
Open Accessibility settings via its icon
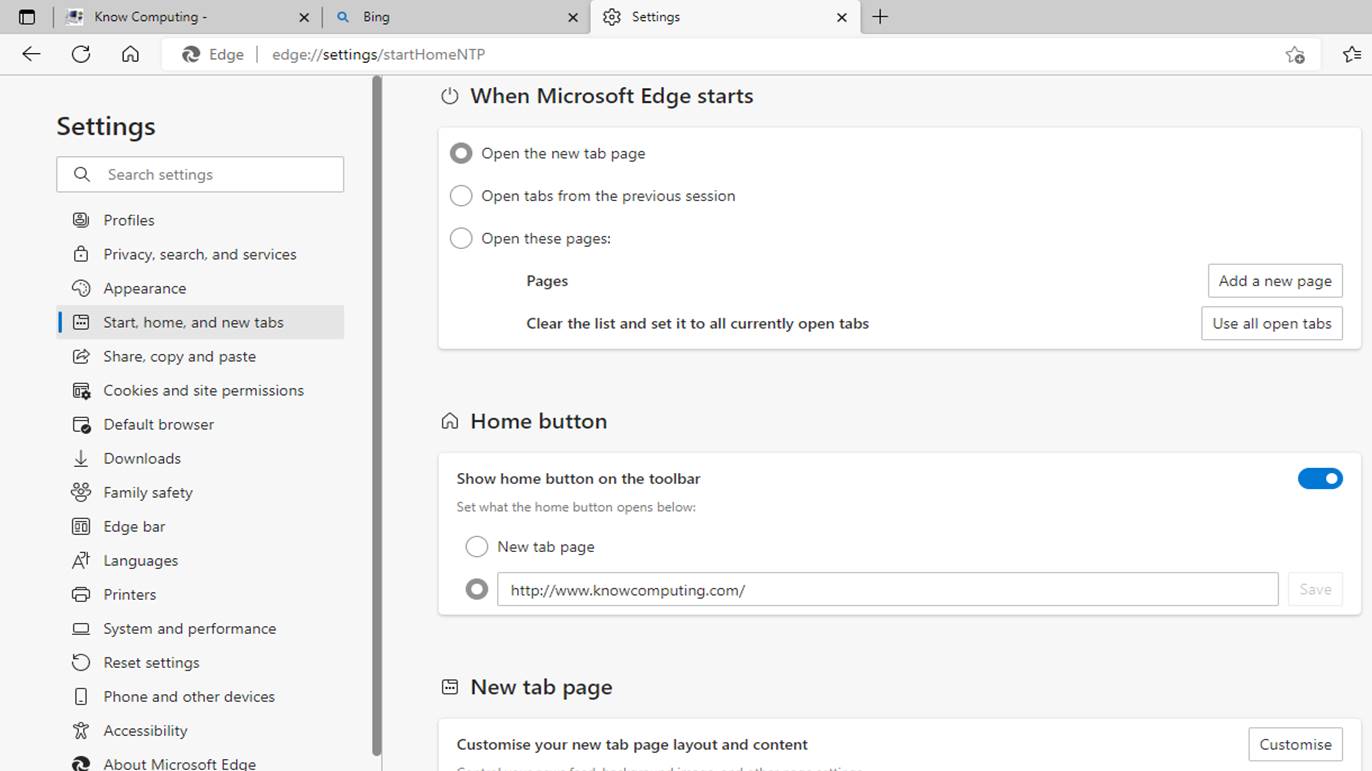[80, 730]
